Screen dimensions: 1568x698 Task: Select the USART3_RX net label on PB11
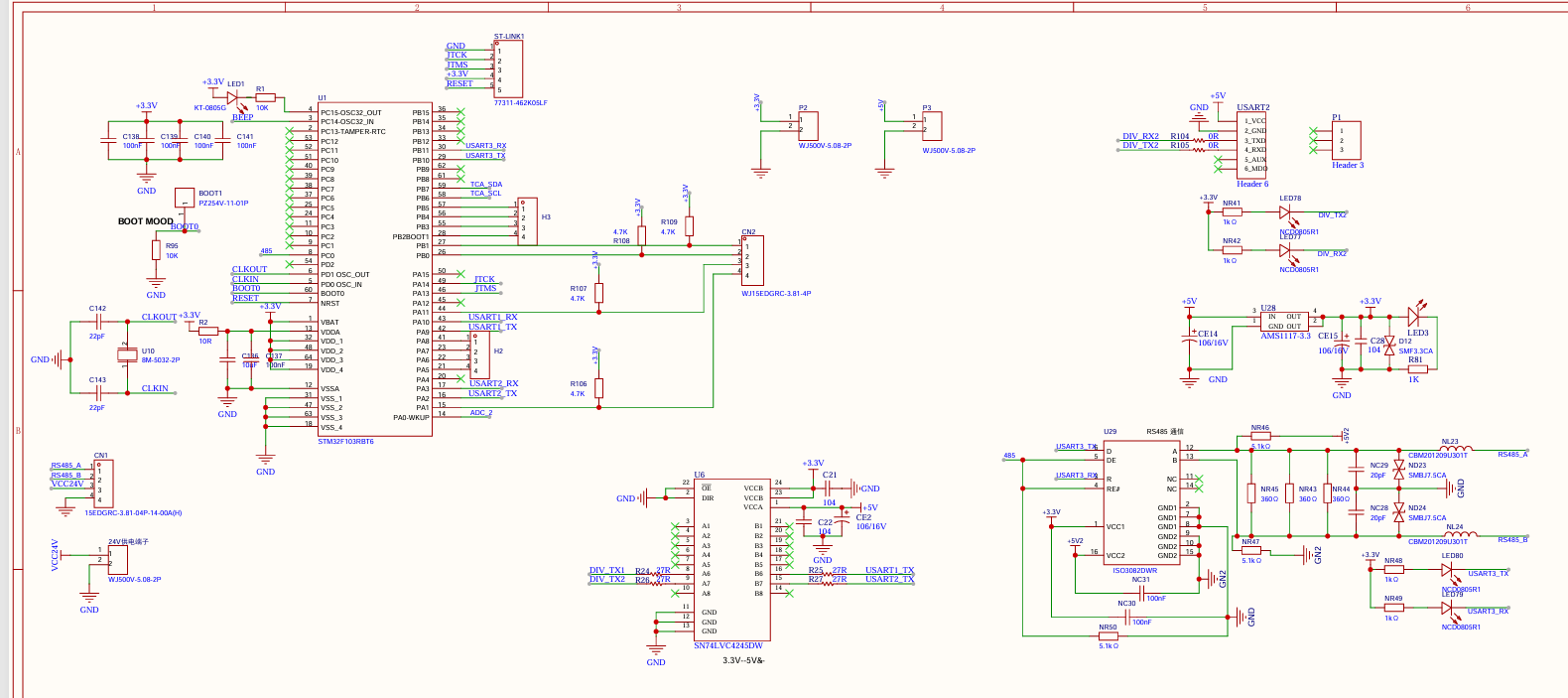pyautogui.click(x=485, y=146)
